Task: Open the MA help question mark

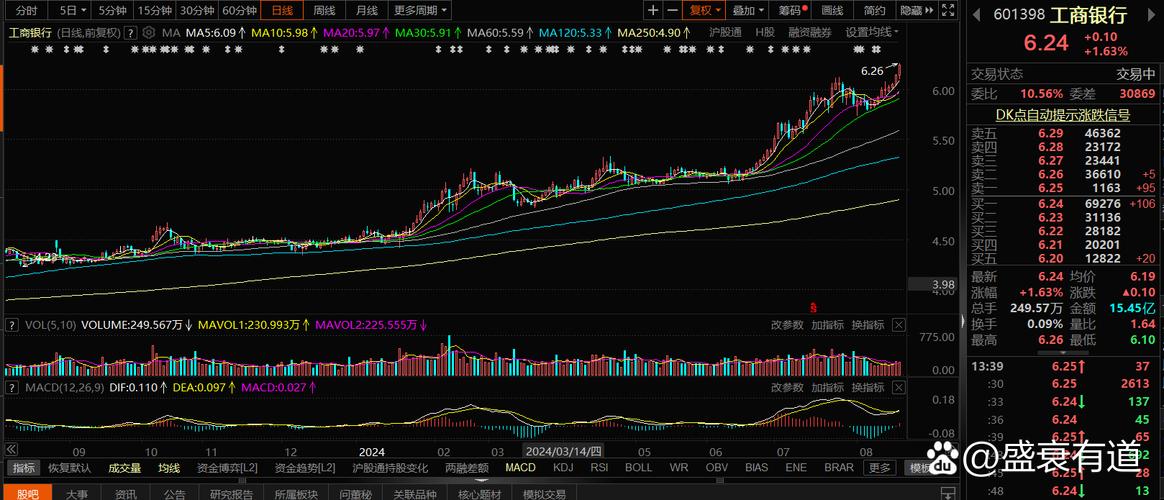Action: pyautogui.click(x=130, y=33)
